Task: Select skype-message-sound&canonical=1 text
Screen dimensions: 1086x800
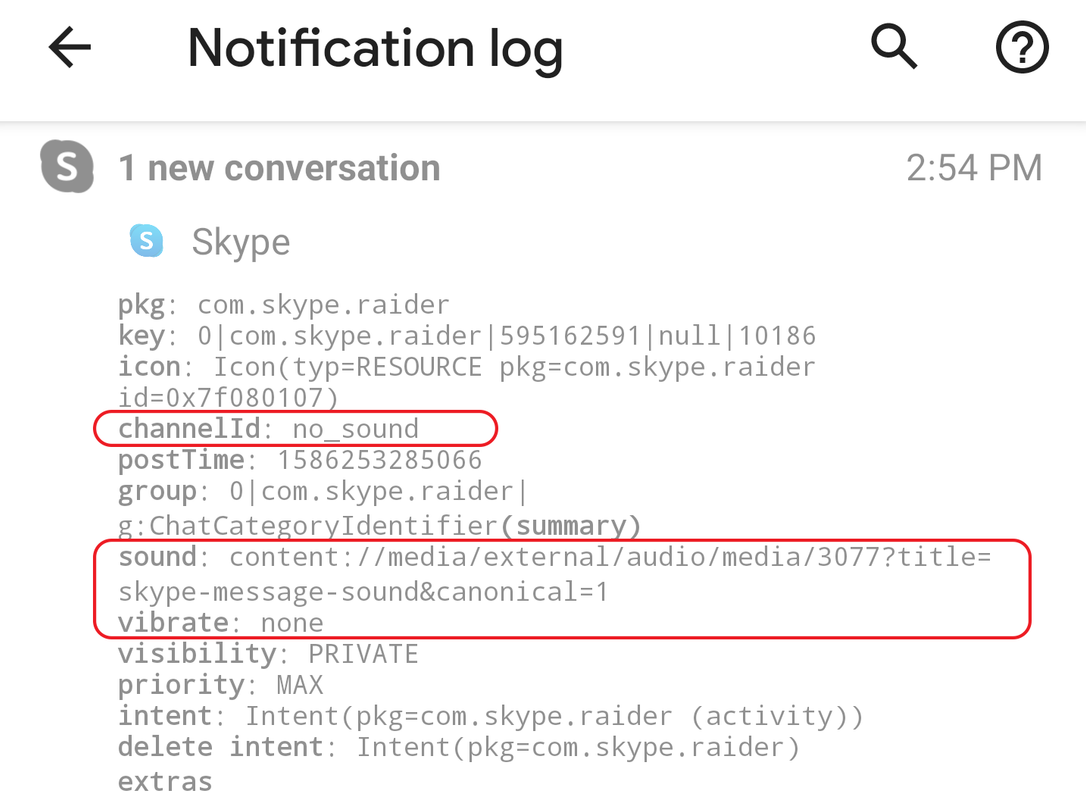Action: tap(363, 592)
